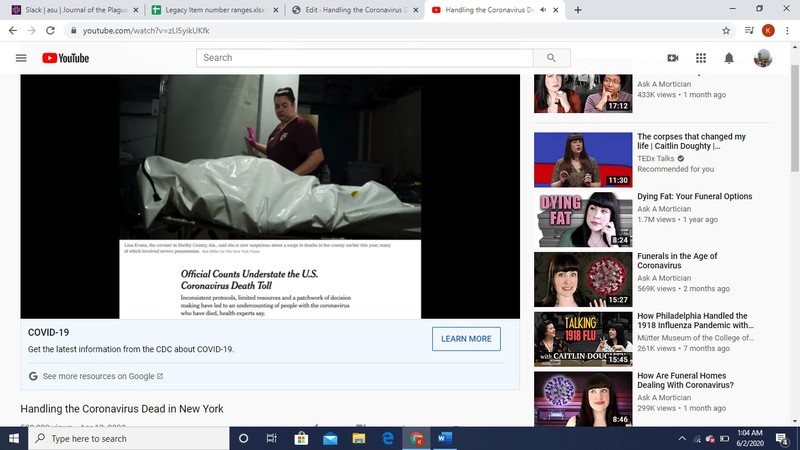The image size is (800, 450).
Task: Click the YouTube logo to go home
Action: coord(66,58)
